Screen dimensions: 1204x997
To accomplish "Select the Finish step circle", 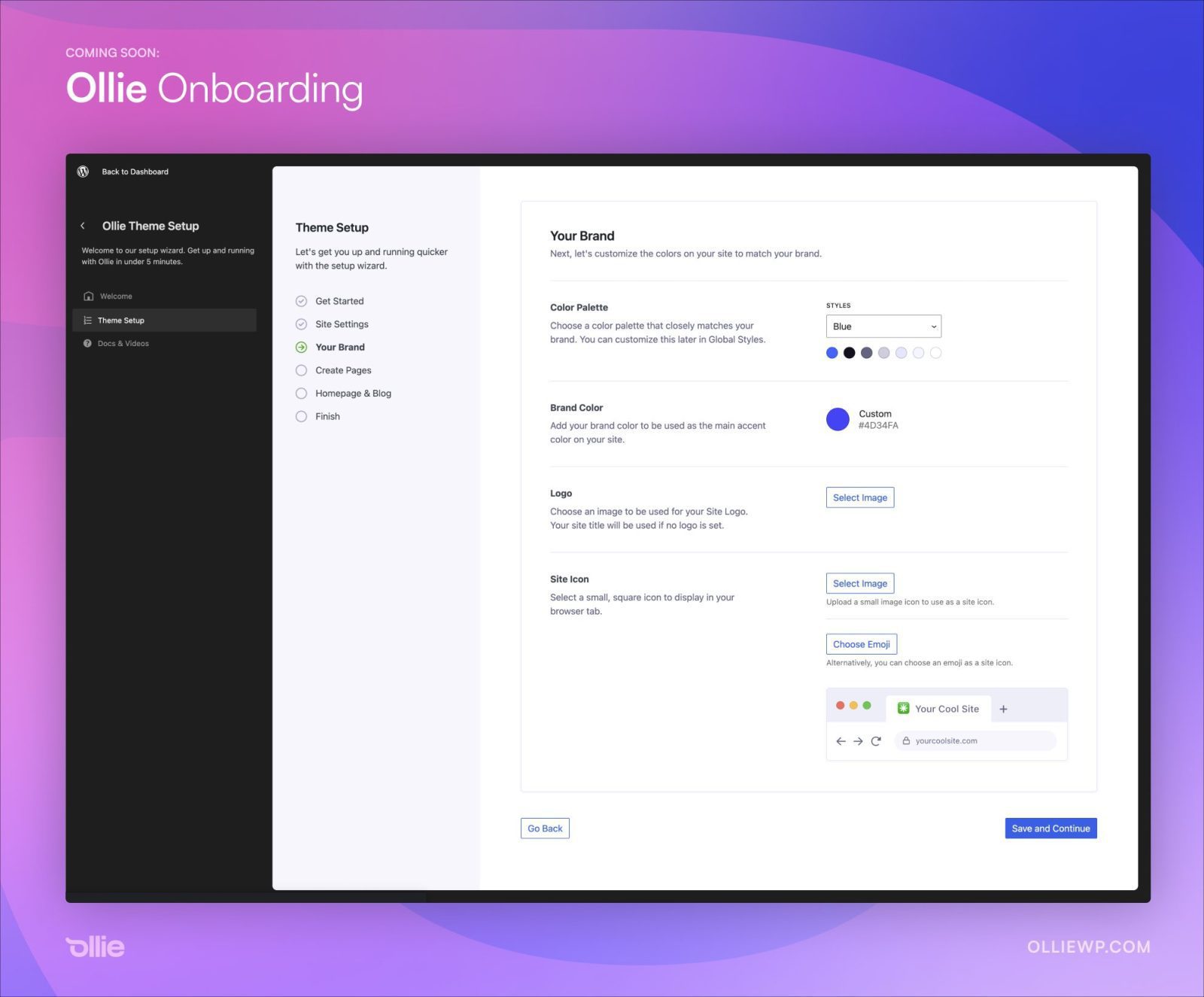I will coord(301,416).
